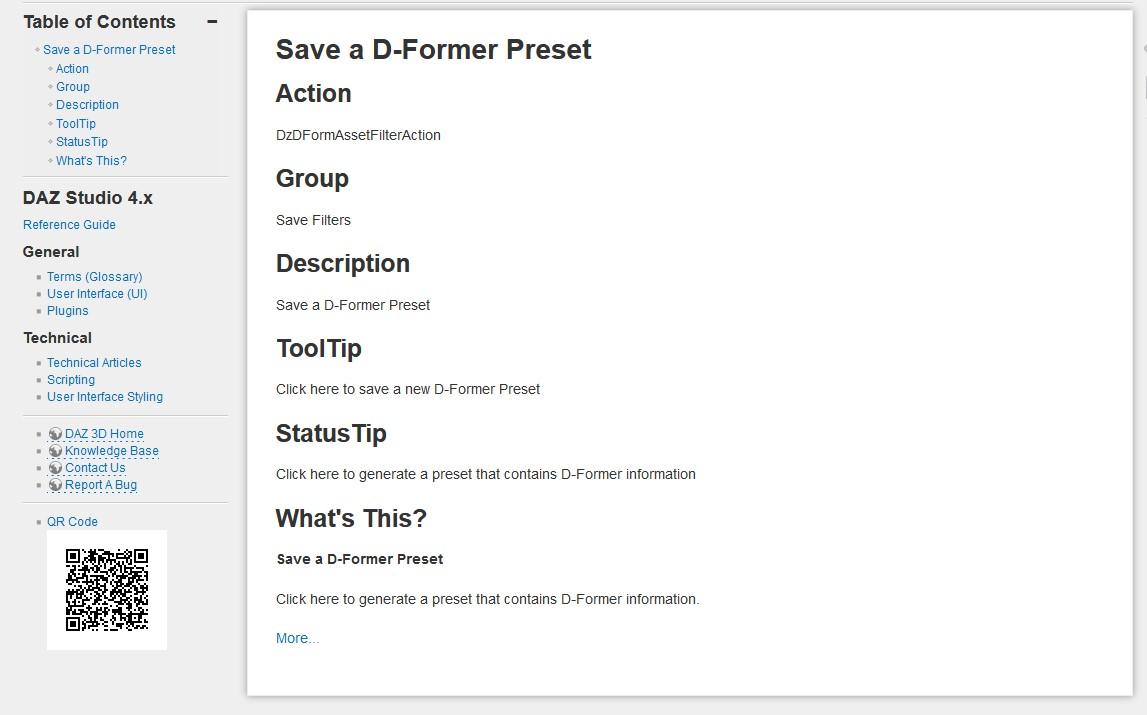The height and width of the screenshot is (715, 1147).
Task: Click Save a D-Former Preset contents link
Action: tap(109, 50)
